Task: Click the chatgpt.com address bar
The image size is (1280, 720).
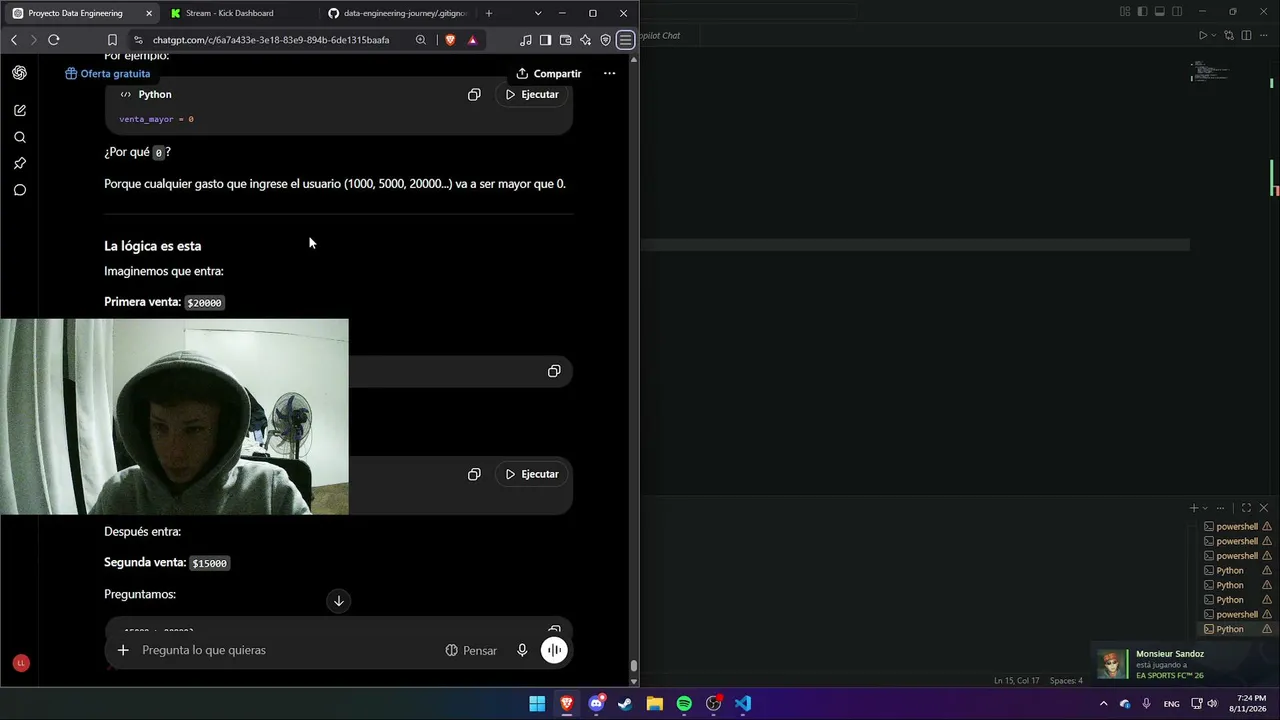Action: pos(270,40)
